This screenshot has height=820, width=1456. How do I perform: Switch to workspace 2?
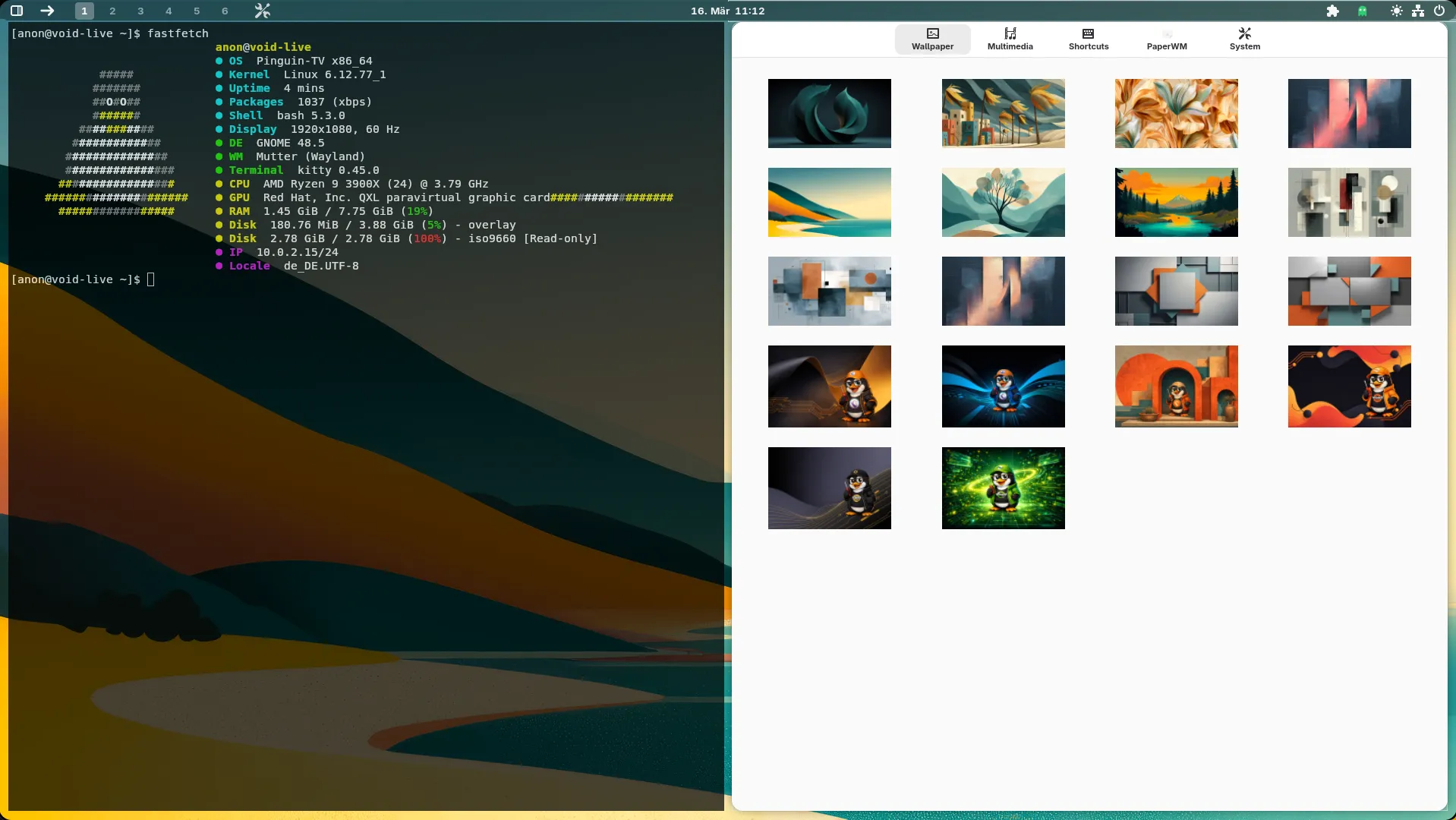[x=112, y=11]
